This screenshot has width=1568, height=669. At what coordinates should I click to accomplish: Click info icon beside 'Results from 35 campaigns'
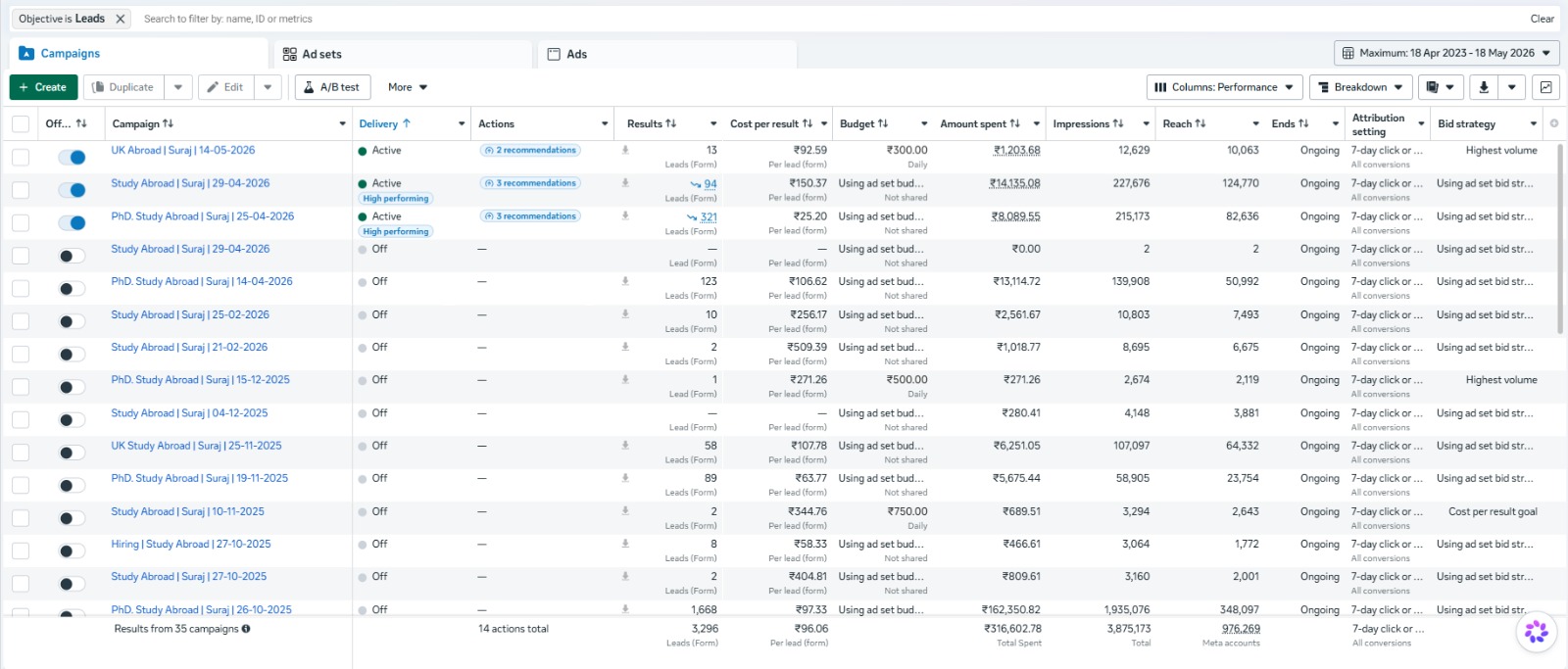[x=246, y=629]
